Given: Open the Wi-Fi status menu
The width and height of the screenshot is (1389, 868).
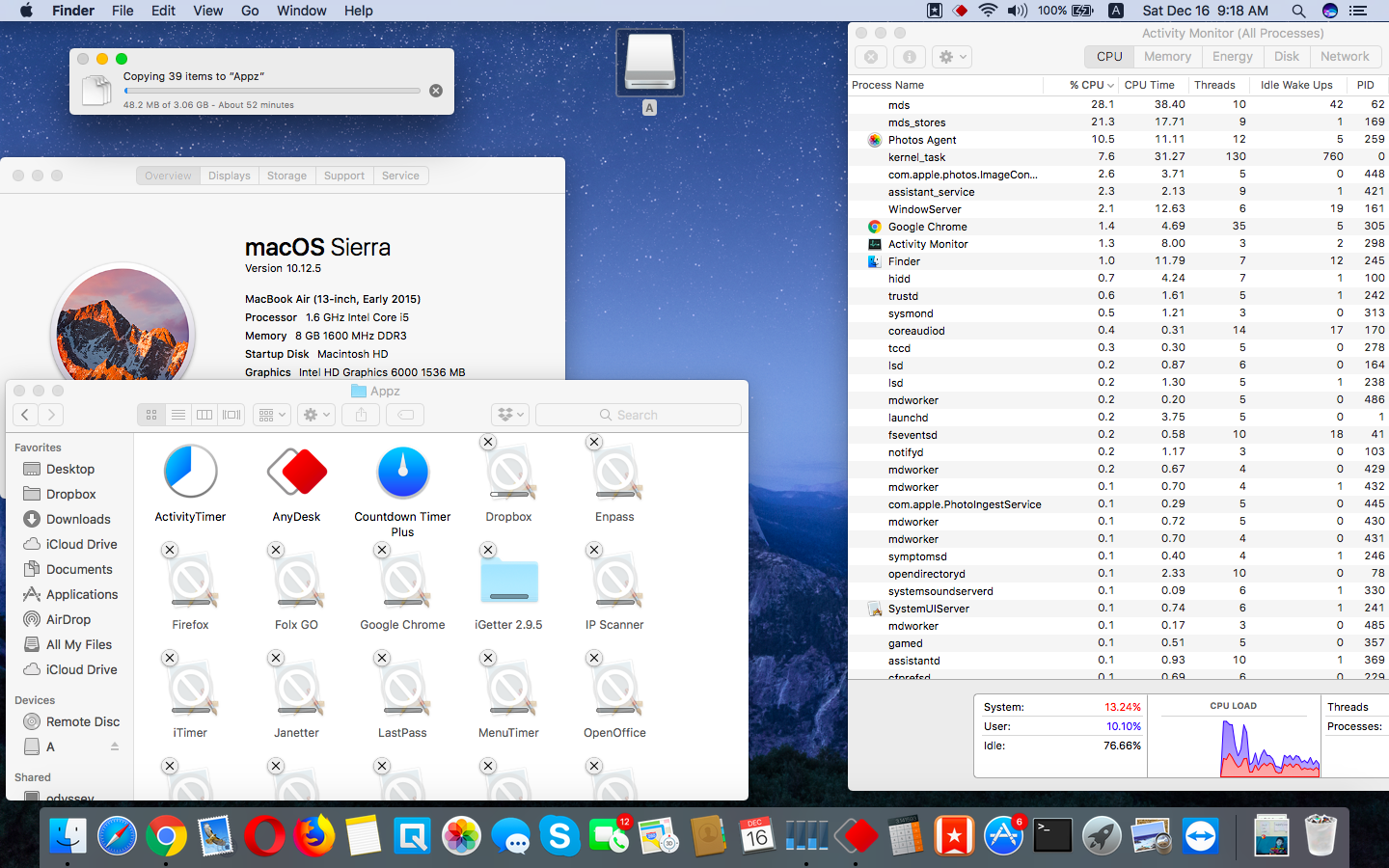Looking at the screenshot, I should coord(988,11).
